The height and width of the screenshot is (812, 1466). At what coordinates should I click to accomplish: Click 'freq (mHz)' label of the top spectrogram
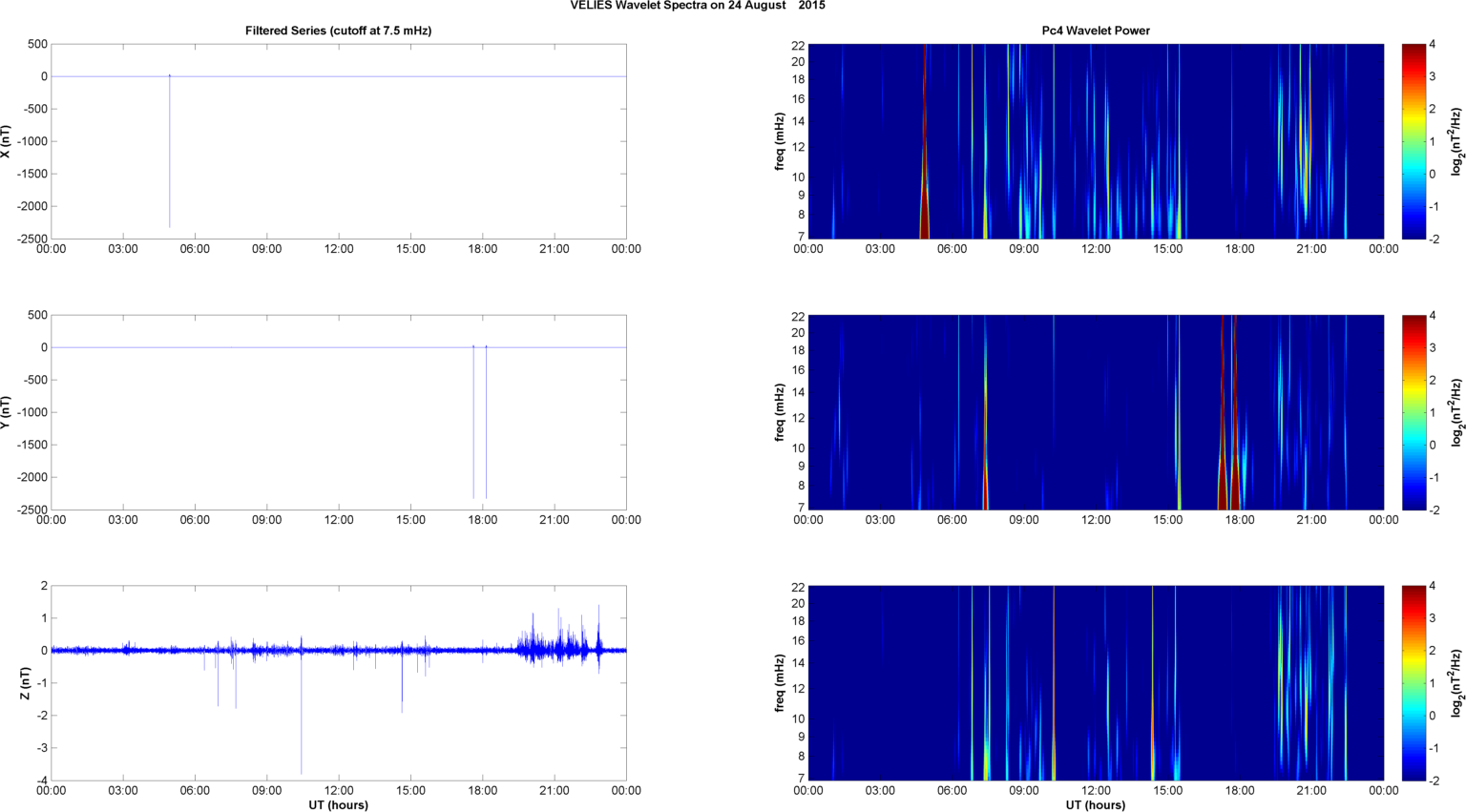(x=780, y=141)
